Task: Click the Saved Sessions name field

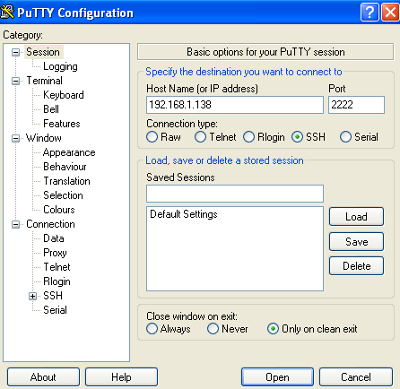Action: click(x=235, y=194)
